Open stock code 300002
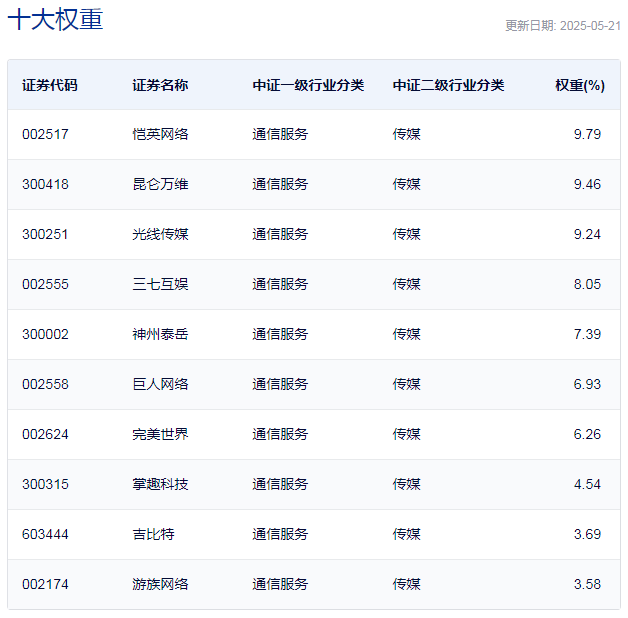 [x=45, y=334]
